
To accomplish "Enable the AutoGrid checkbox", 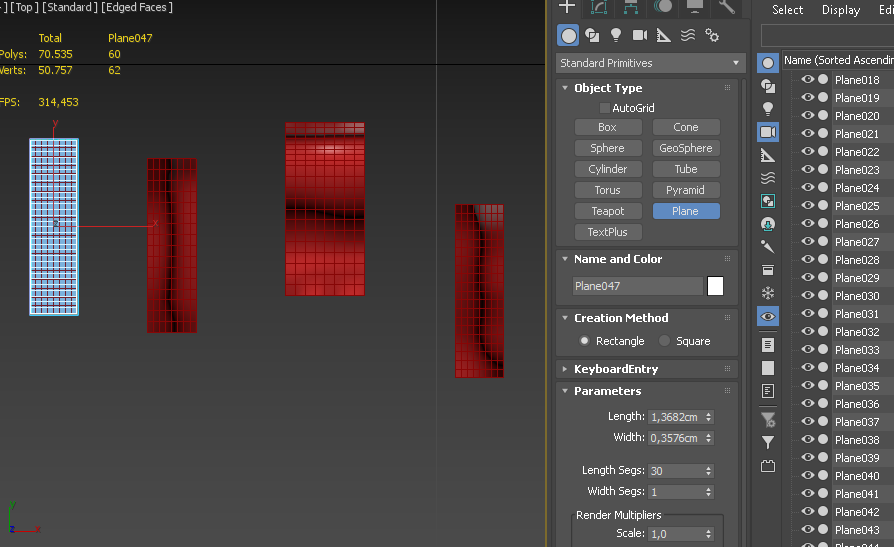I will pos(604,108).
